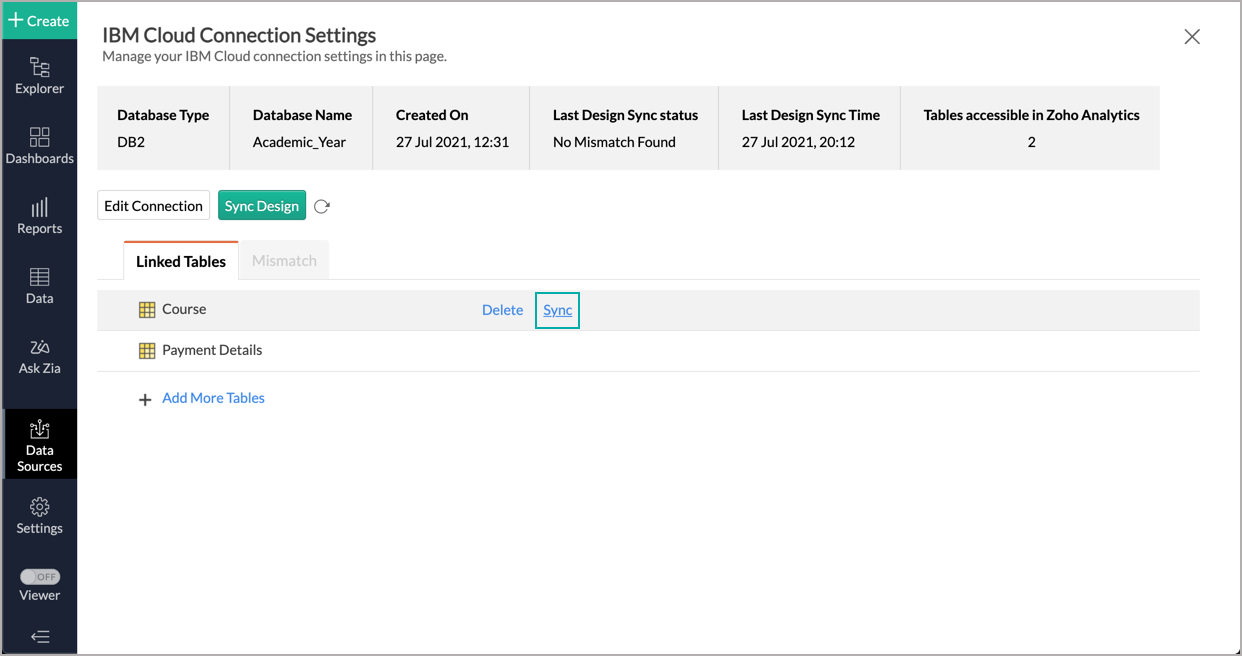Click the Sync link for Course table
This screenshot has width=1242, height=656.
click(x=557, y=310)
